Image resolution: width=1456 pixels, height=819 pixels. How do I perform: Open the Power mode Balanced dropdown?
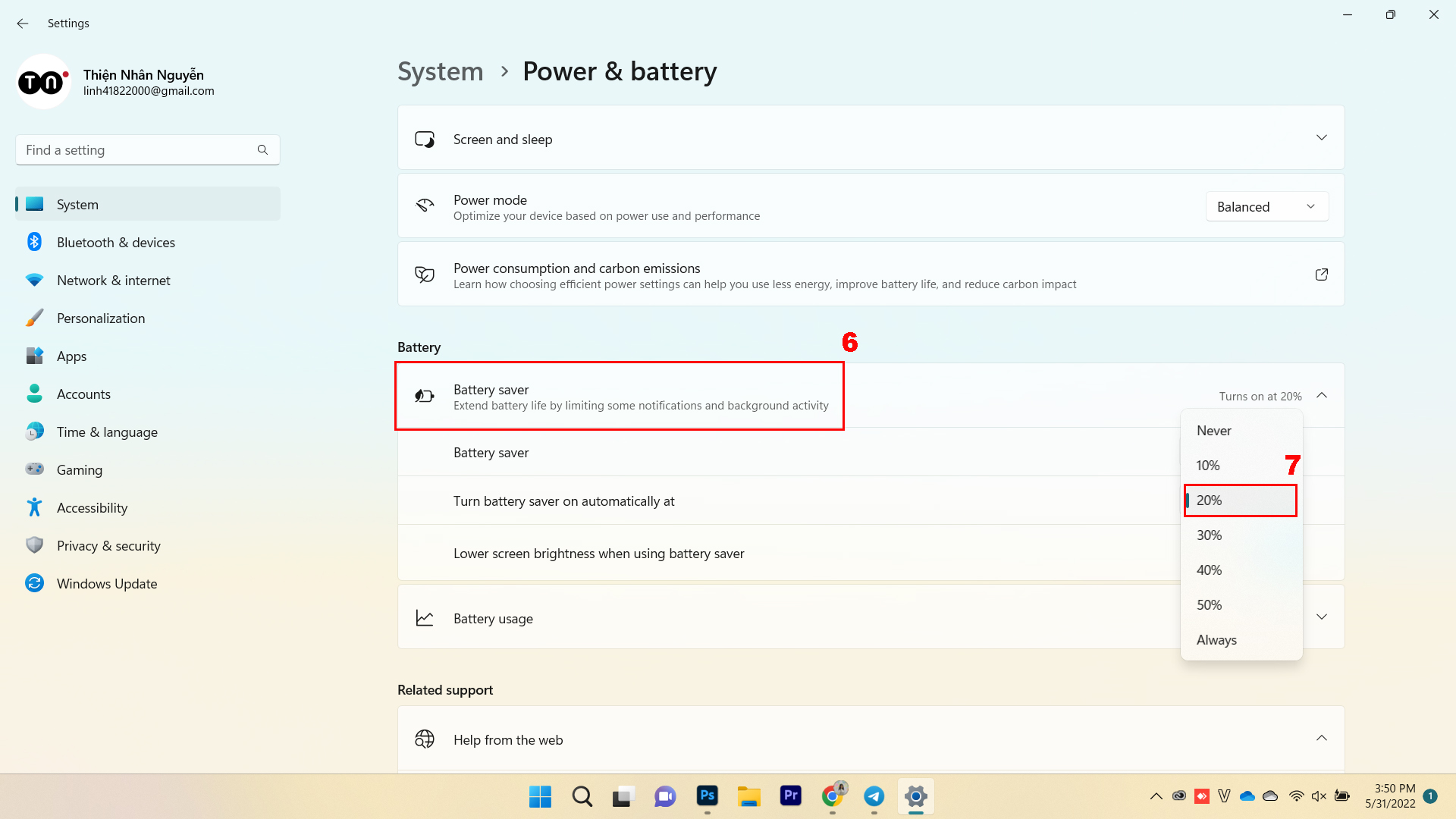coord(1266,207)
